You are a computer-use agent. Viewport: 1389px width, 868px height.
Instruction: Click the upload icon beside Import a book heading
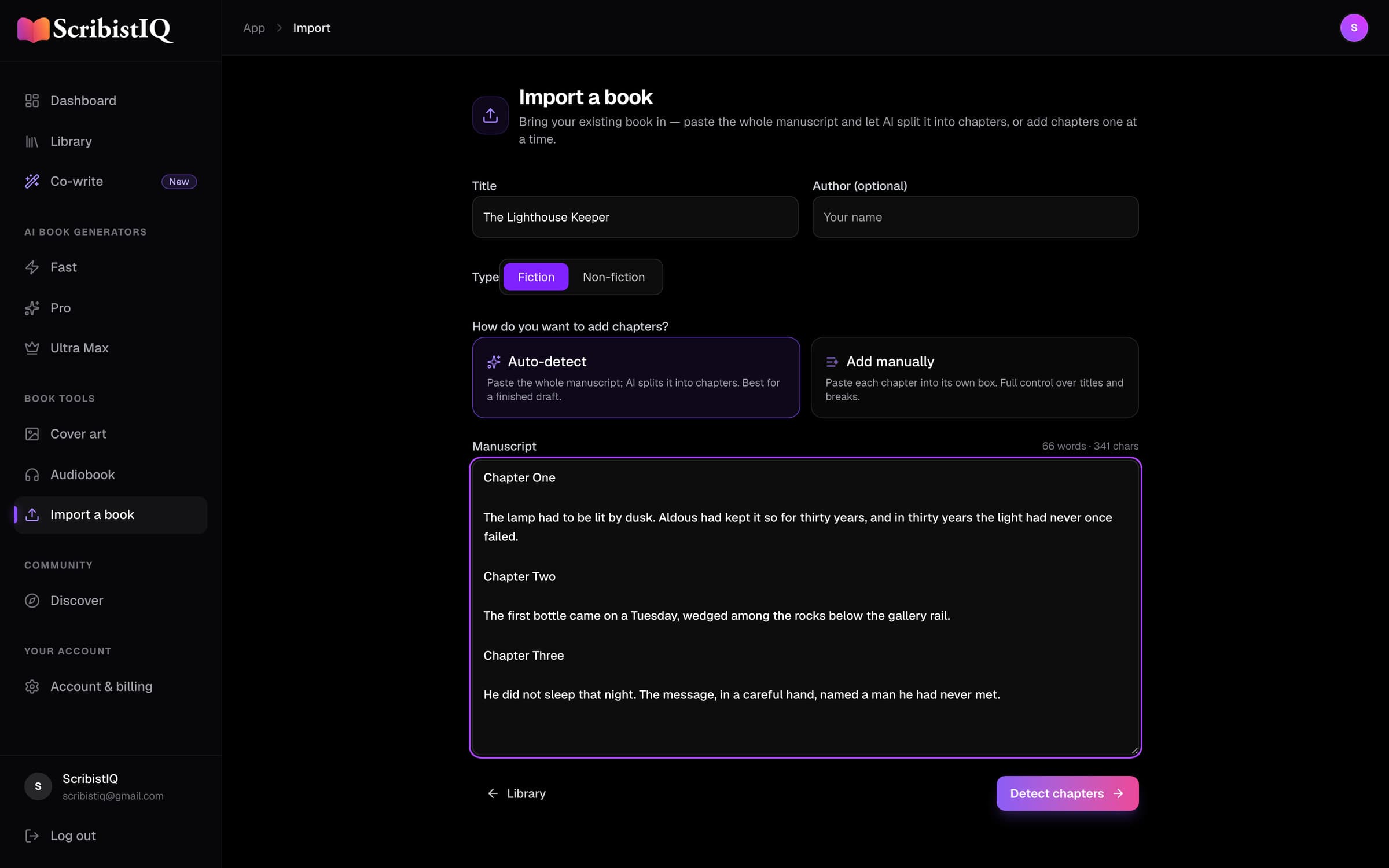(490, 115)
